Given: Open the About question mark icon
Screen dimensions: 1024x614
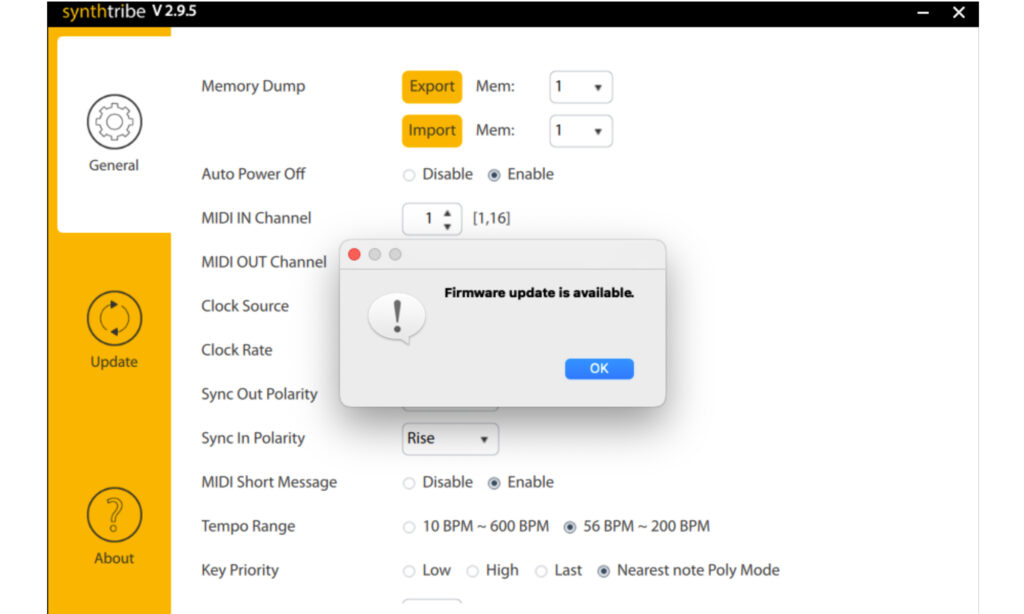Looking at the screenshot, I should (x=114, y=515).
